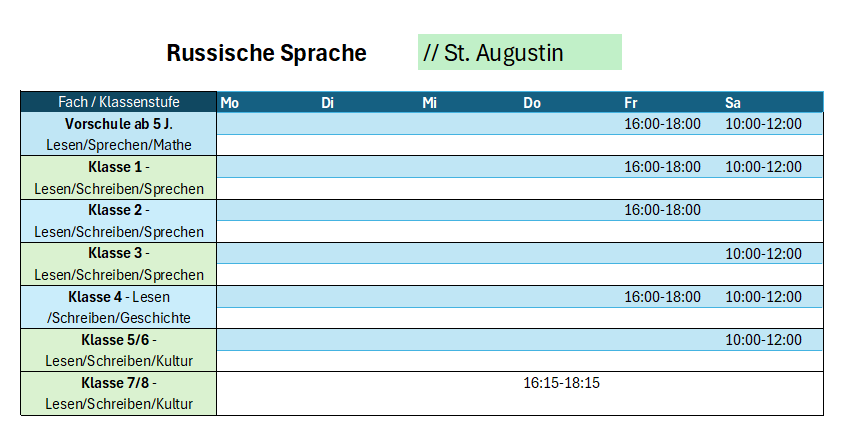
Task: Select the 'Mo' column header
Action: click(x=230, y=102)
